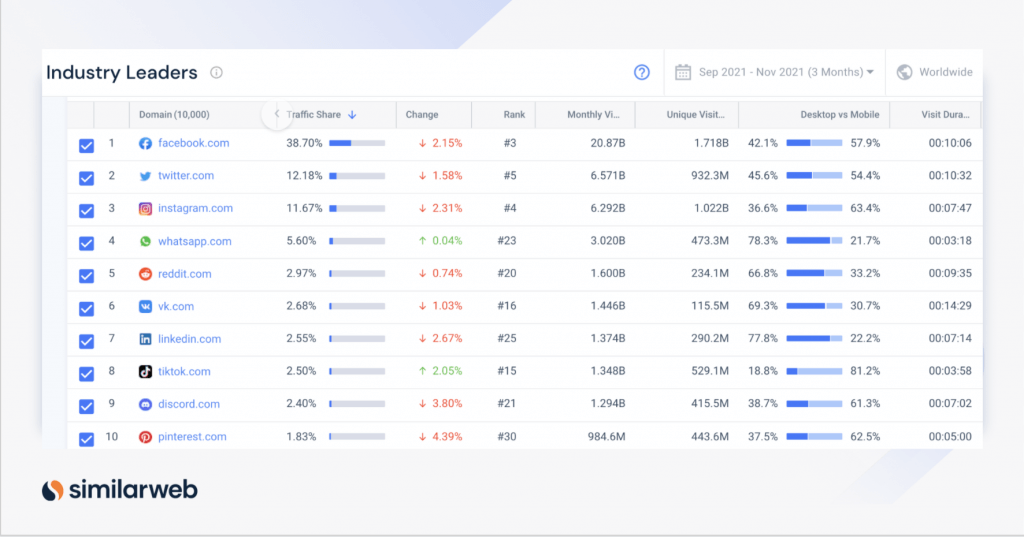Uncheck the facebook.com row checkbox
Viewport: 1024px width, 537px height.
coord(86,145)
